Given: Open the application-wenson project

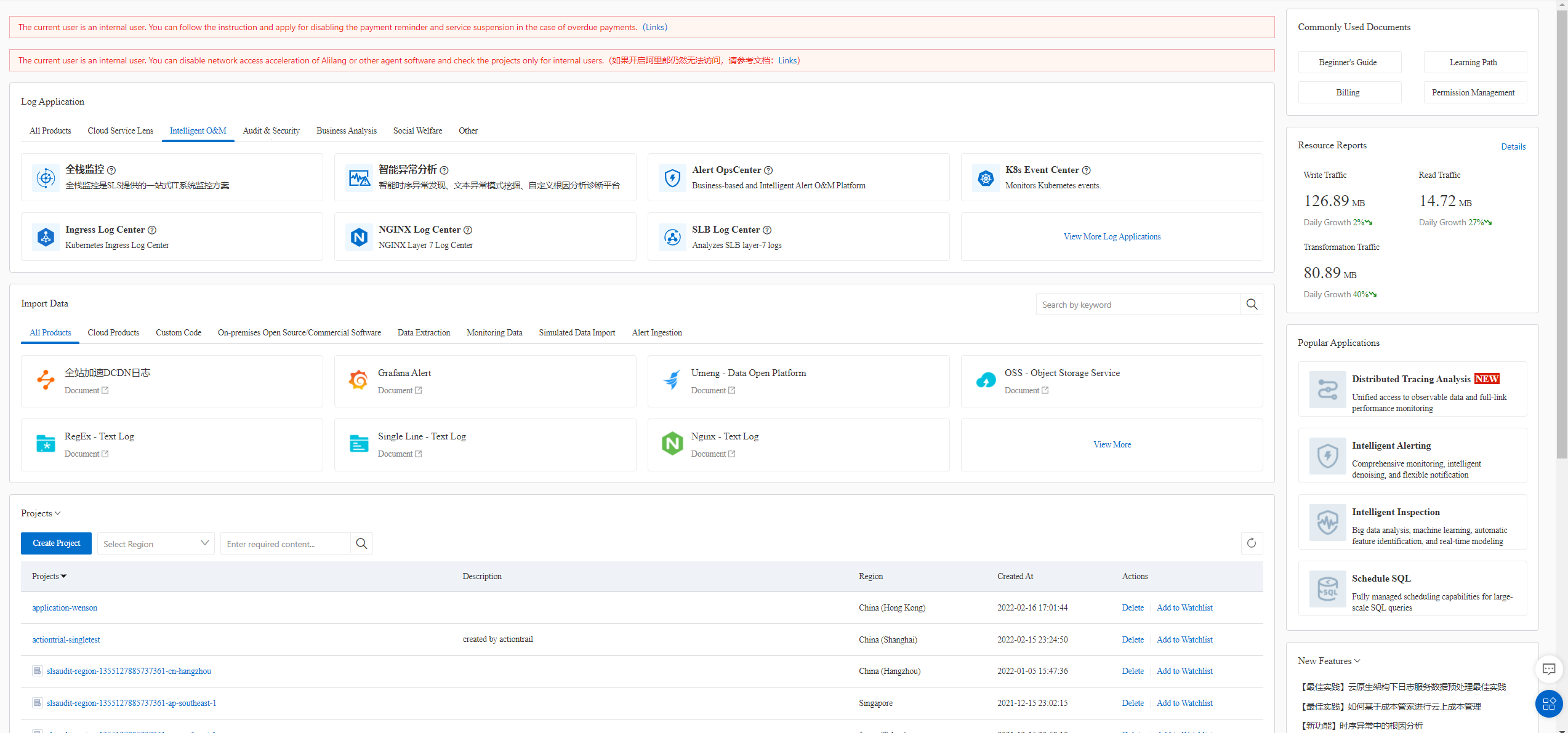Looking at the screenshot, I should 65,607.
